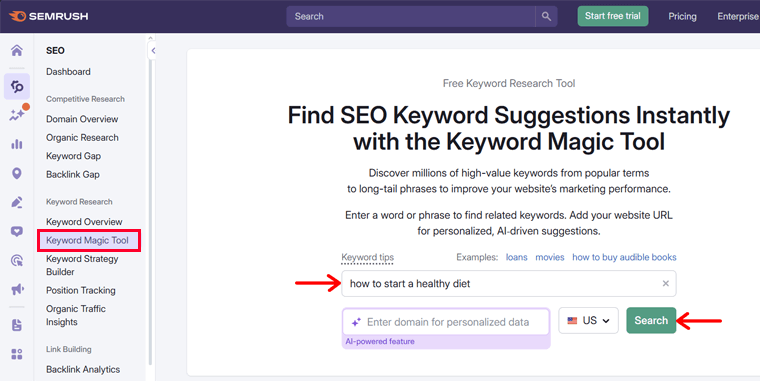This screenshot has height=381, width=760.
Task: Use example 'how to buy audible books'
Action: 624,257
